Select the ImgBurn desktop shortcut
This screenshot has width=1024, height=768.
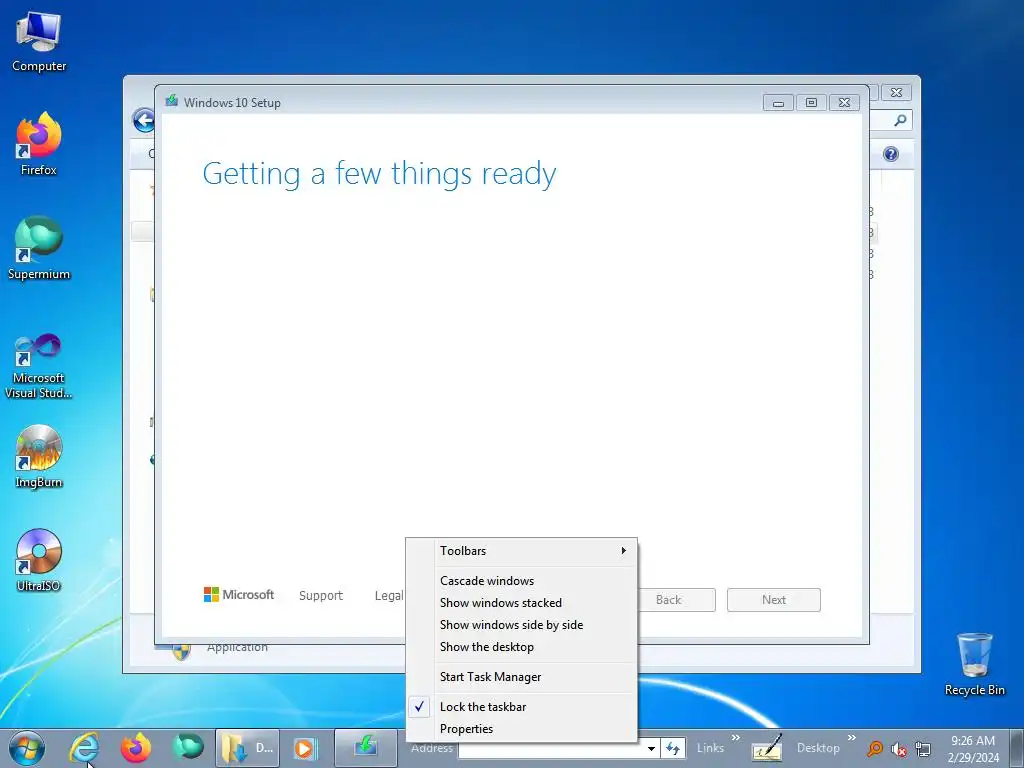tap(39, 457)
